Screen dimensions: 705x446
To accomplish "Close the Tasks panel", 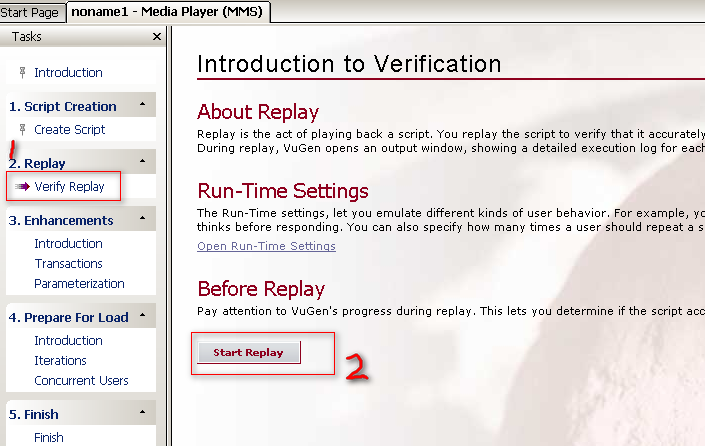I will pos(156,36).
